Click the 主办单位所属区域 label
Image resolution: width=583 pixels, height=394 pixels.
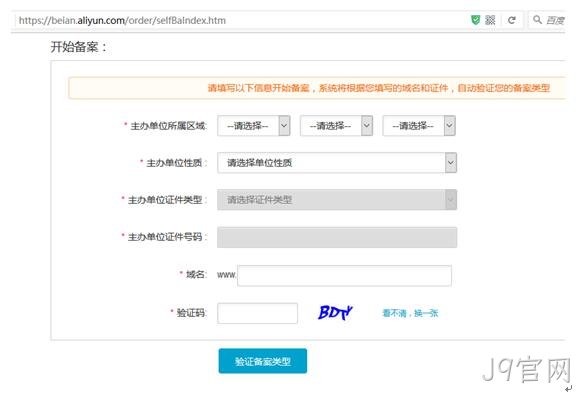(168, 126)
